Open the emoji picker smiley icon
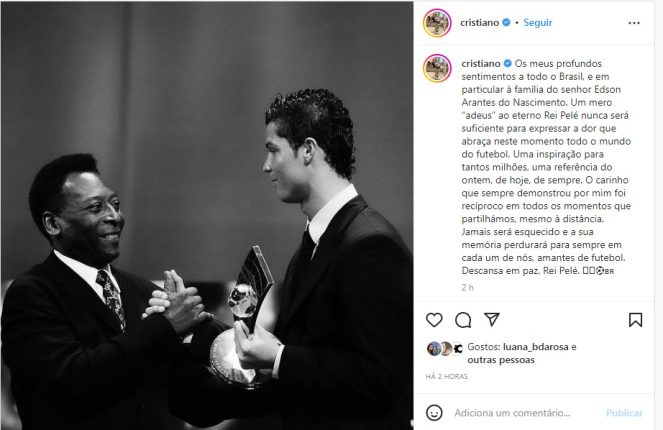Image resolution: width=663 pixels, height=430 pixels. pos(434,413)
